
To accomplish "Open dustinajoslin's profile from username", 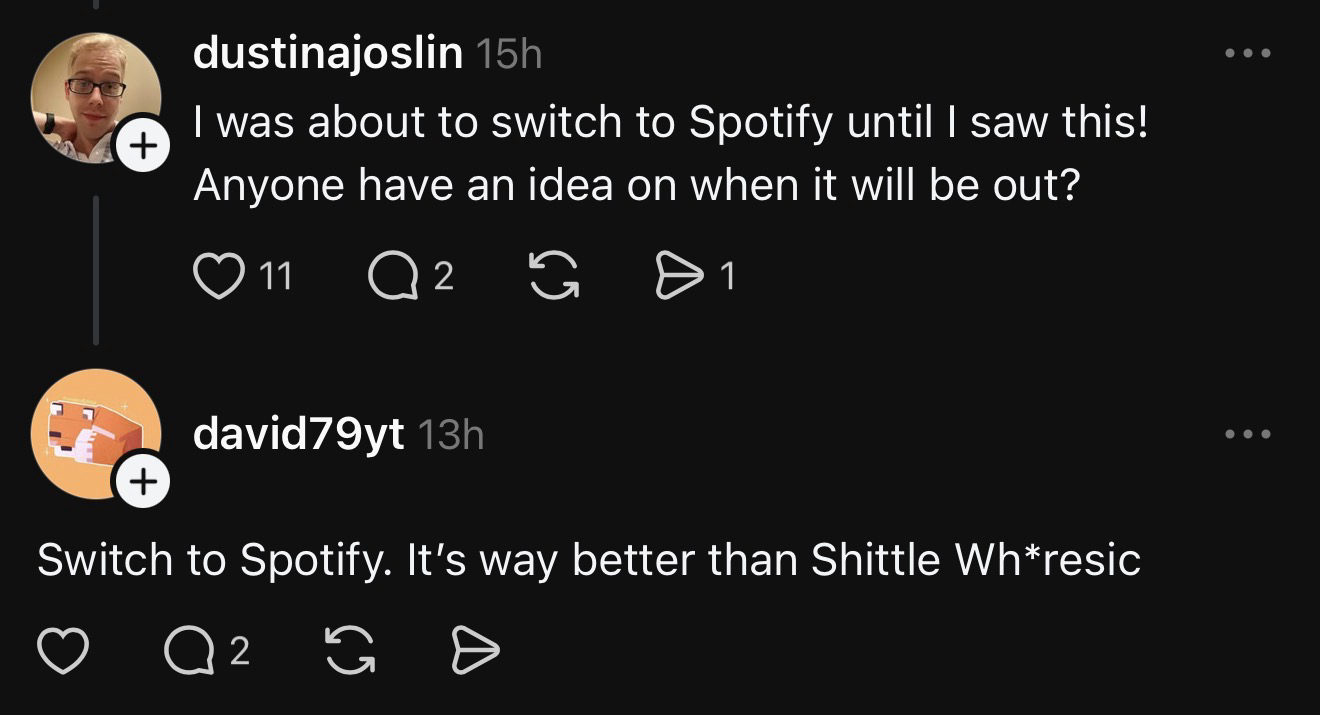I will (x=327, y=53).
